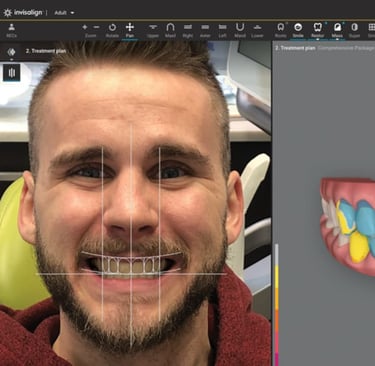Click the Invisalign logo
This screenshot has height=366, width=375.
point(23,13)
